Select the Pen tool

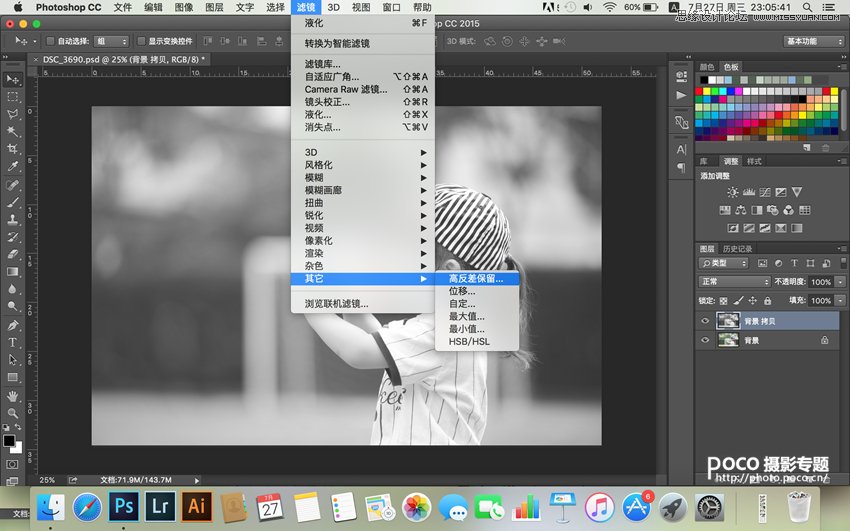tap(12, 326)
